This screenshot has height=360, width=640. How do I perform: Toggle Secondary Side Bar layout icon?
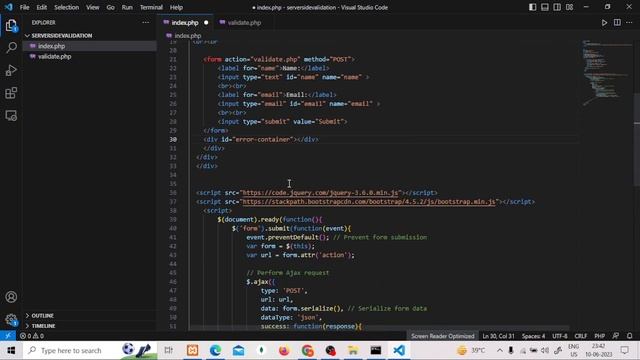557,7
